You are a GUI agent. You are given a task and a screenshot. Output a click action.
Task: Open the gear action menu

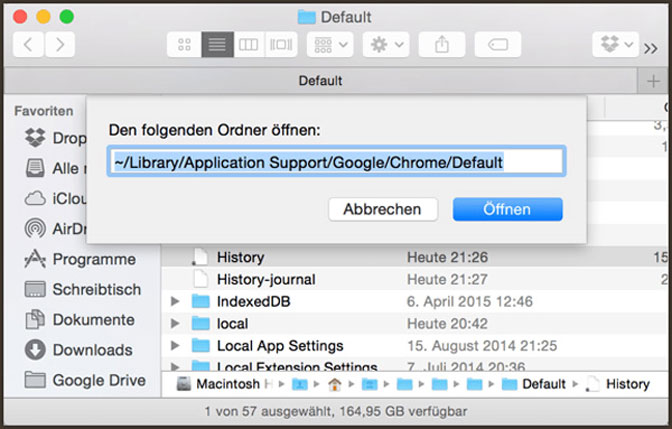pyautogui.click(x=386, y=44)
